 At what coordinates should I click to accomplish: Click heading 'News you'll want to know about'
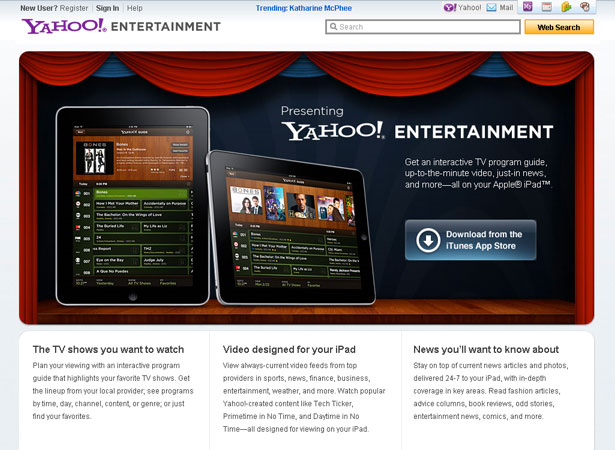(x=486, y=350)
